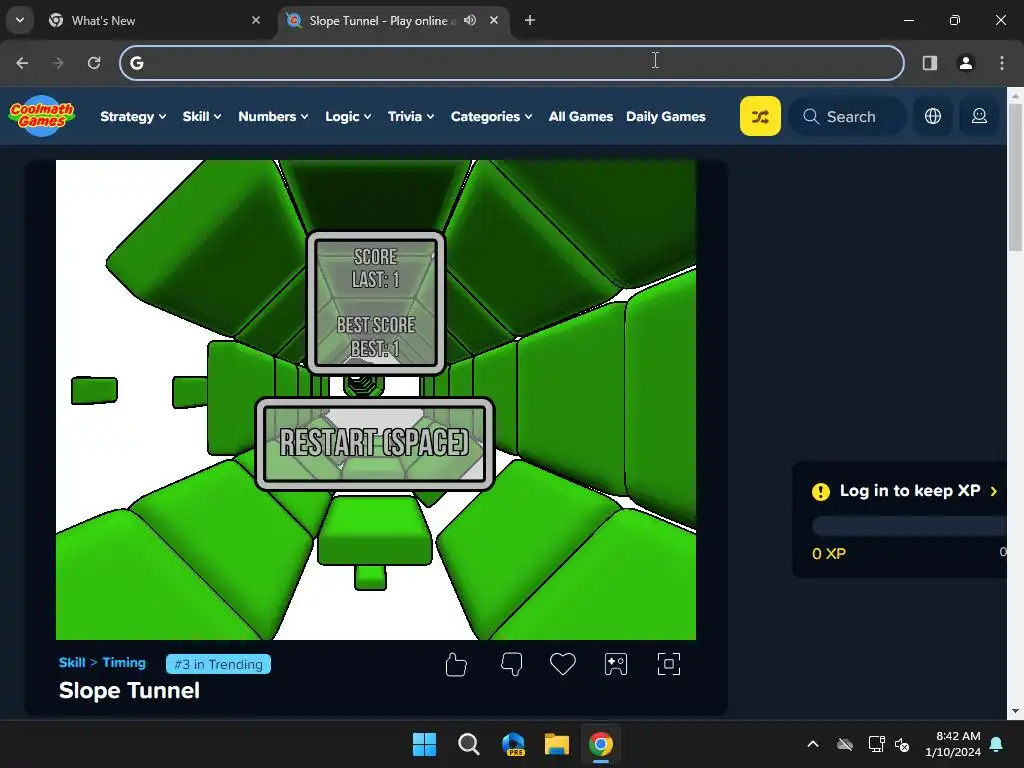The height and width of the screenshot is (768, 1024).
Task: Open Windows taskbar search
Action: pyautogui.click(x=468, y=744)
